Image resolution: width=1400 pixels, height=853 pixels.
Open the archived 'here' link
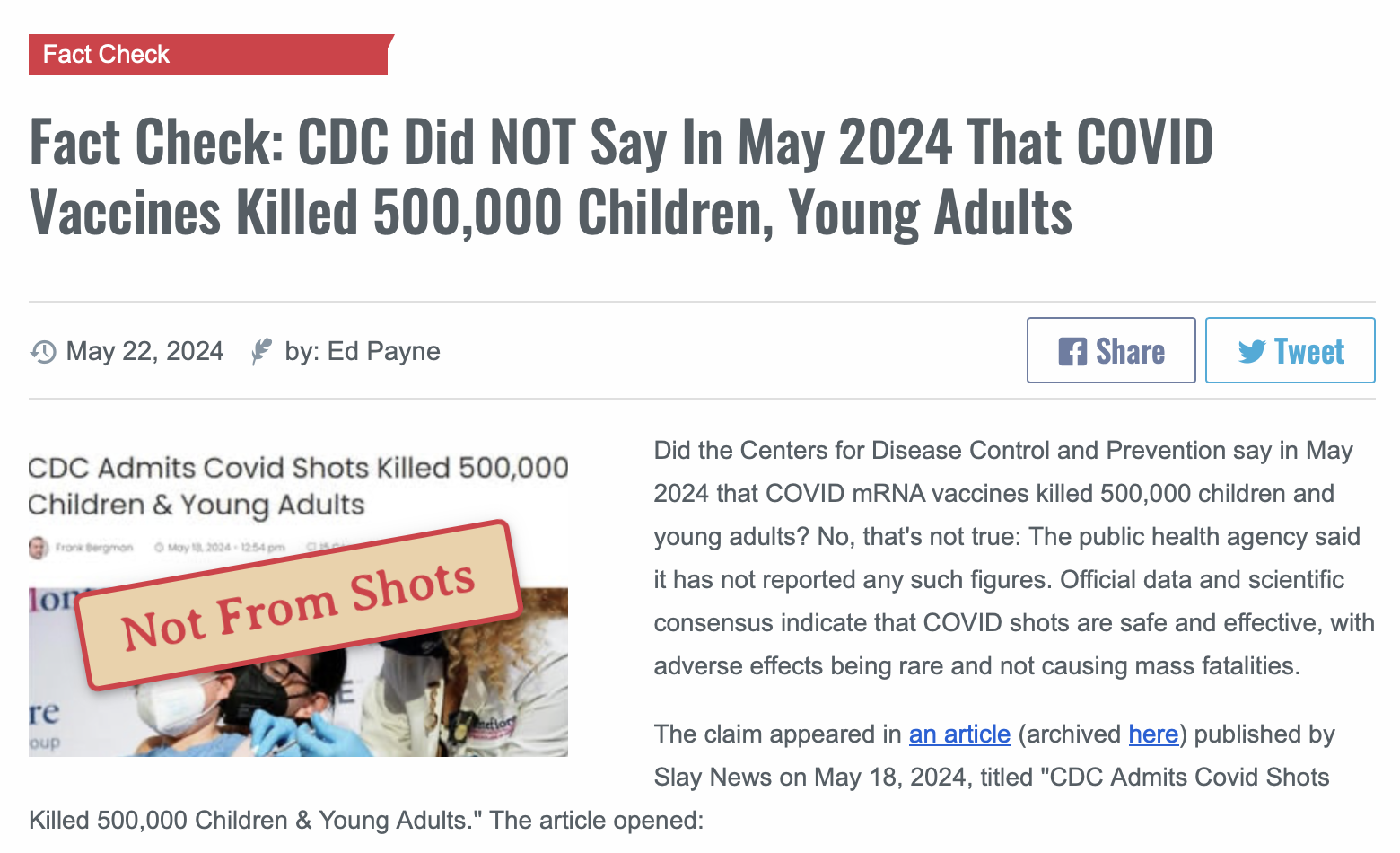point(1153,734)
